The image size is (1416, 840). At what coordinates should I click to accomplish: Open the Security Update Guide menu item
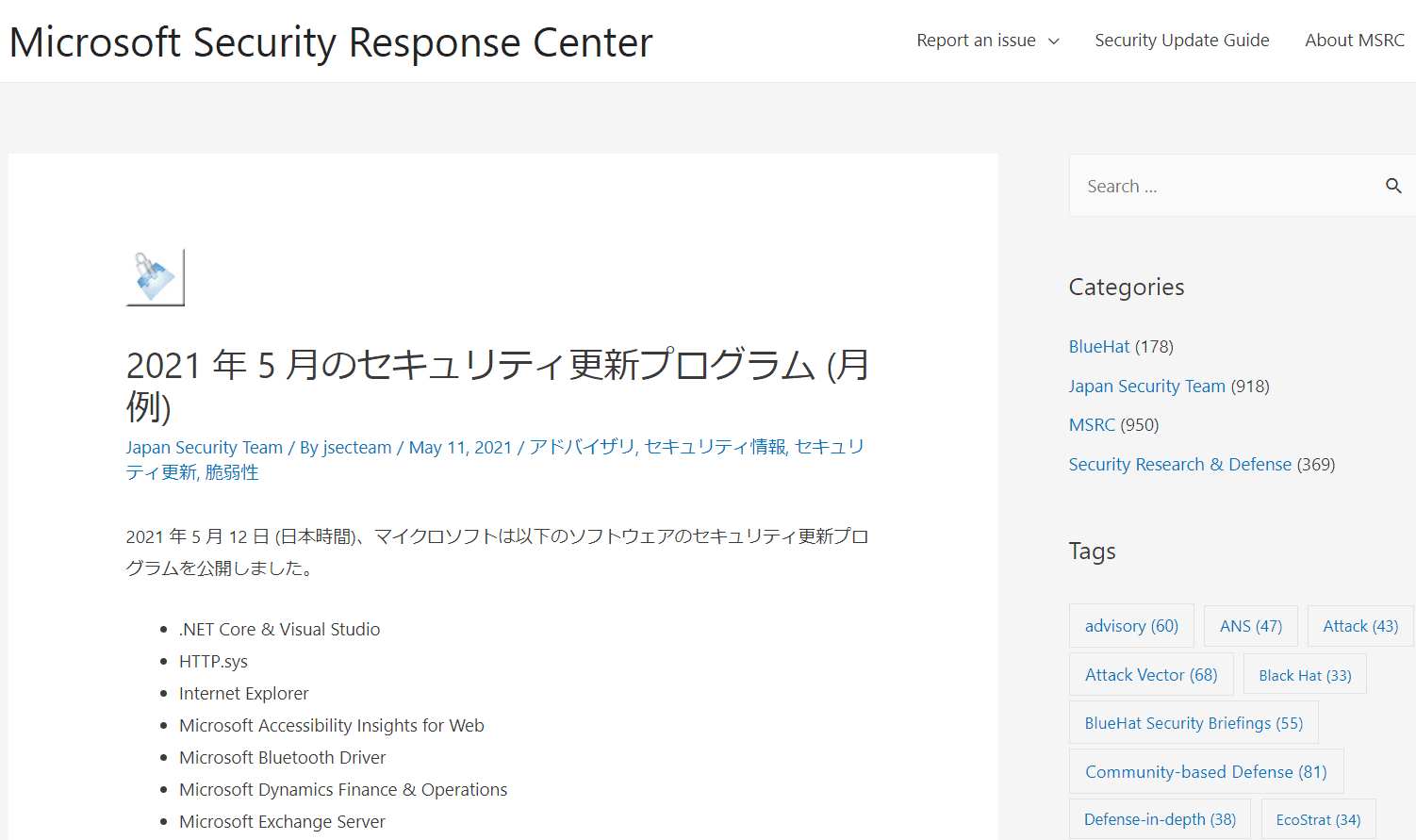click(1181, 41)
